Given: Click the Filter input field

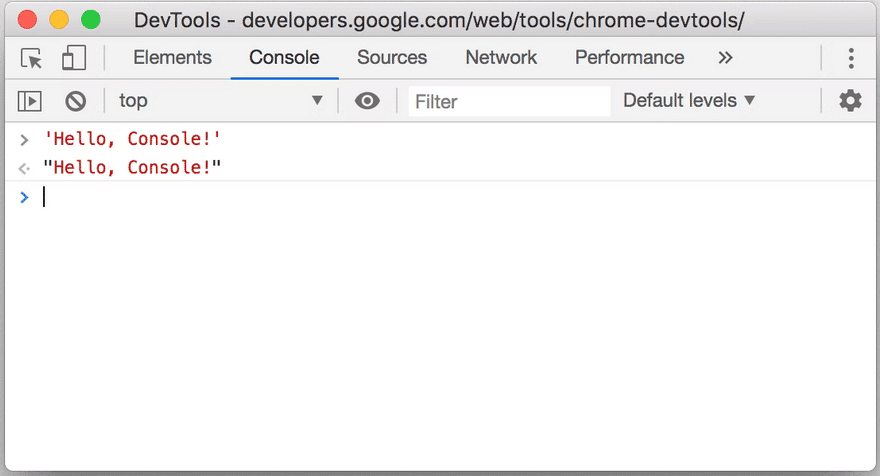Looking at the screenshot, I should pos(509,101).
